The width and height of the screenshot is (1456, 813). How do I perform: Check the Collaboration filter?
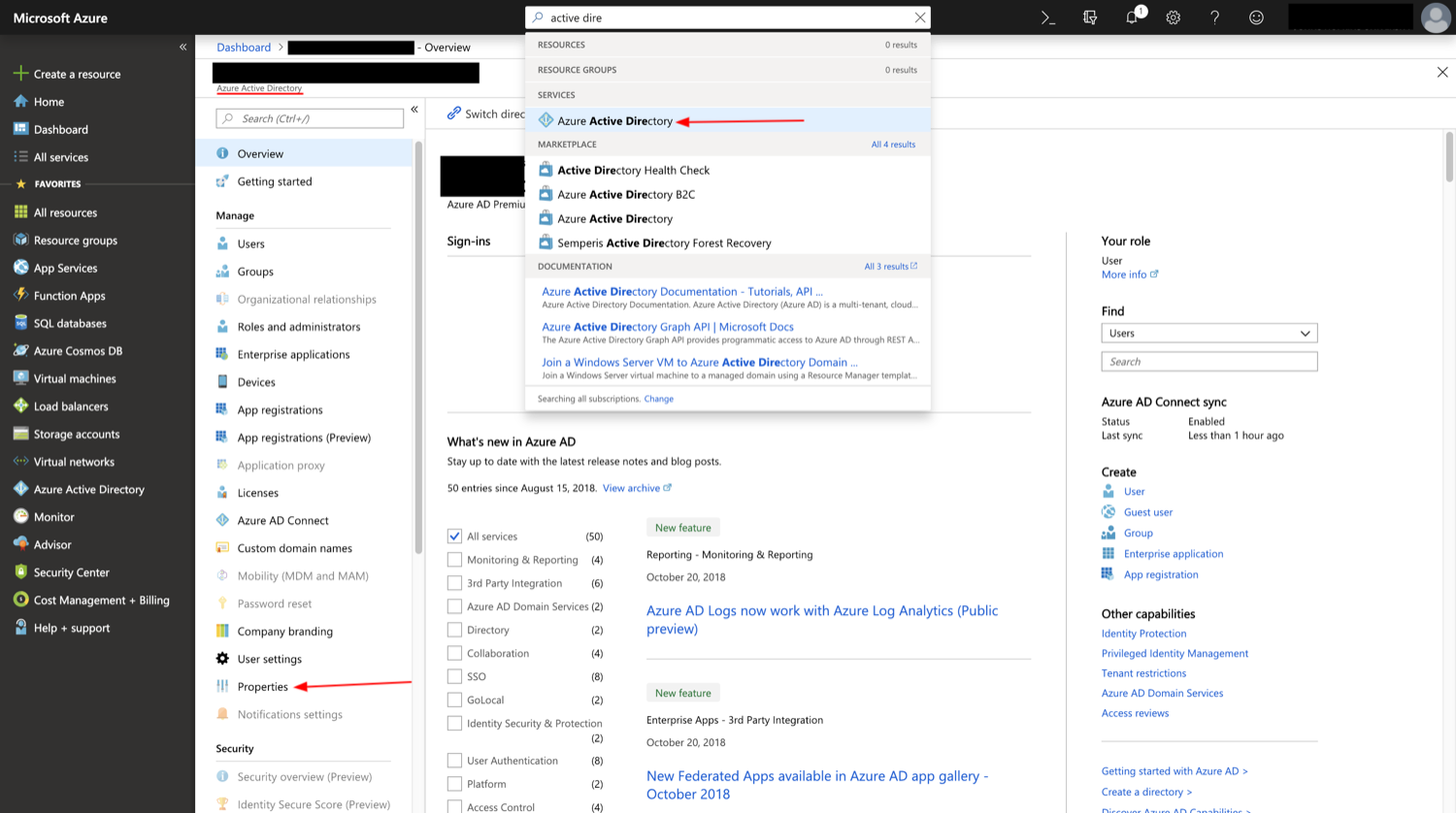pos(454,653)
